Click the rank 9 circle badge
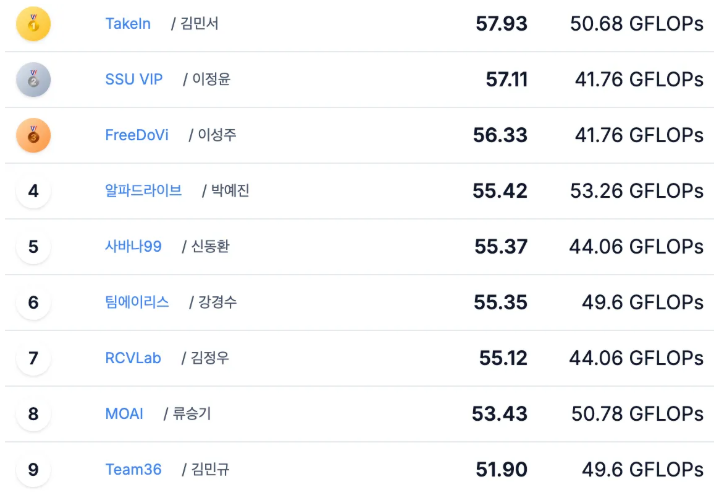The image size is (720, 498). [33, 469]
